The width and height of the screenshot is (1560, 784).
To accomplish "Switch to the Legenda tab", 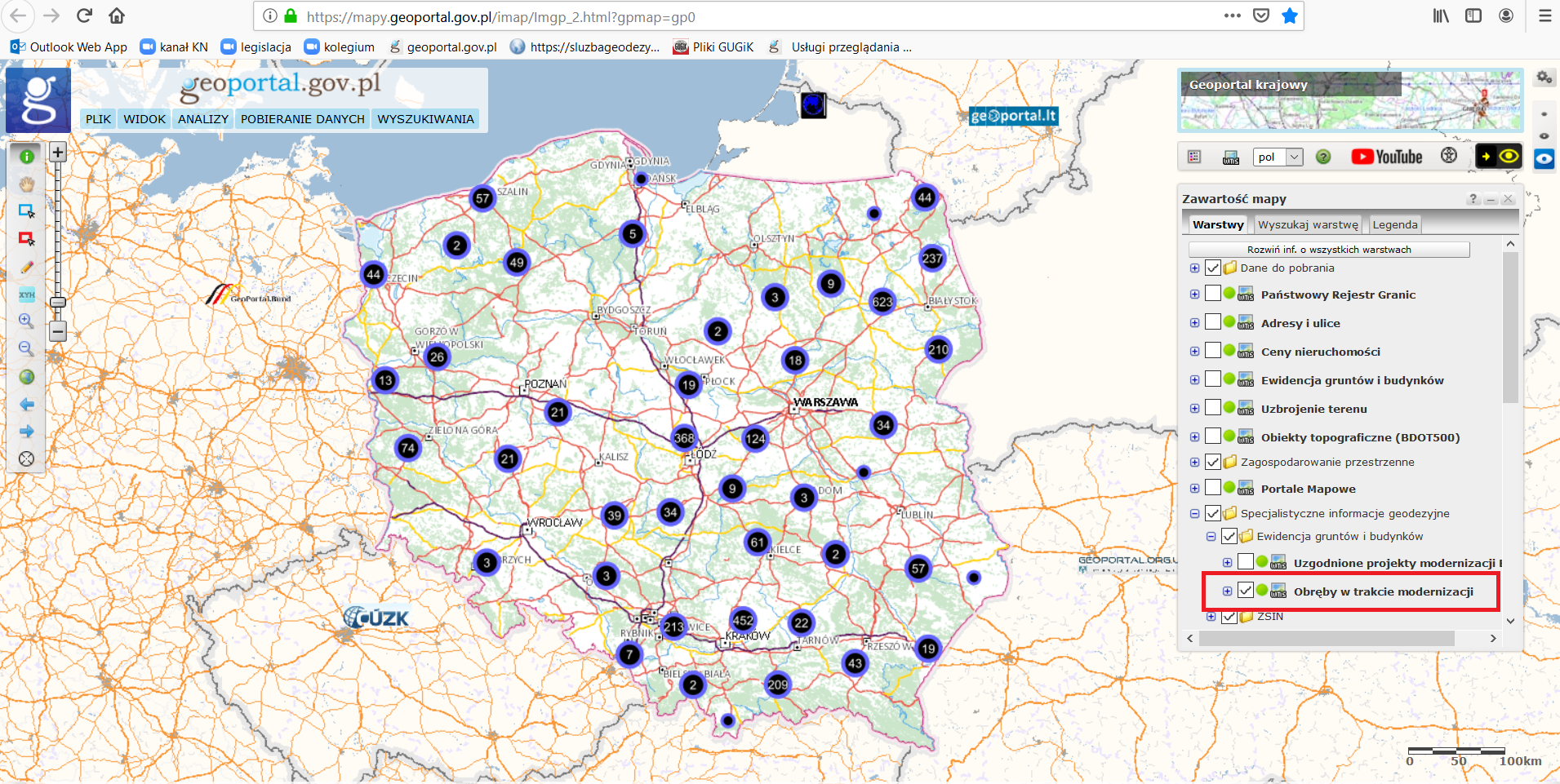I will pos(1394,224).
